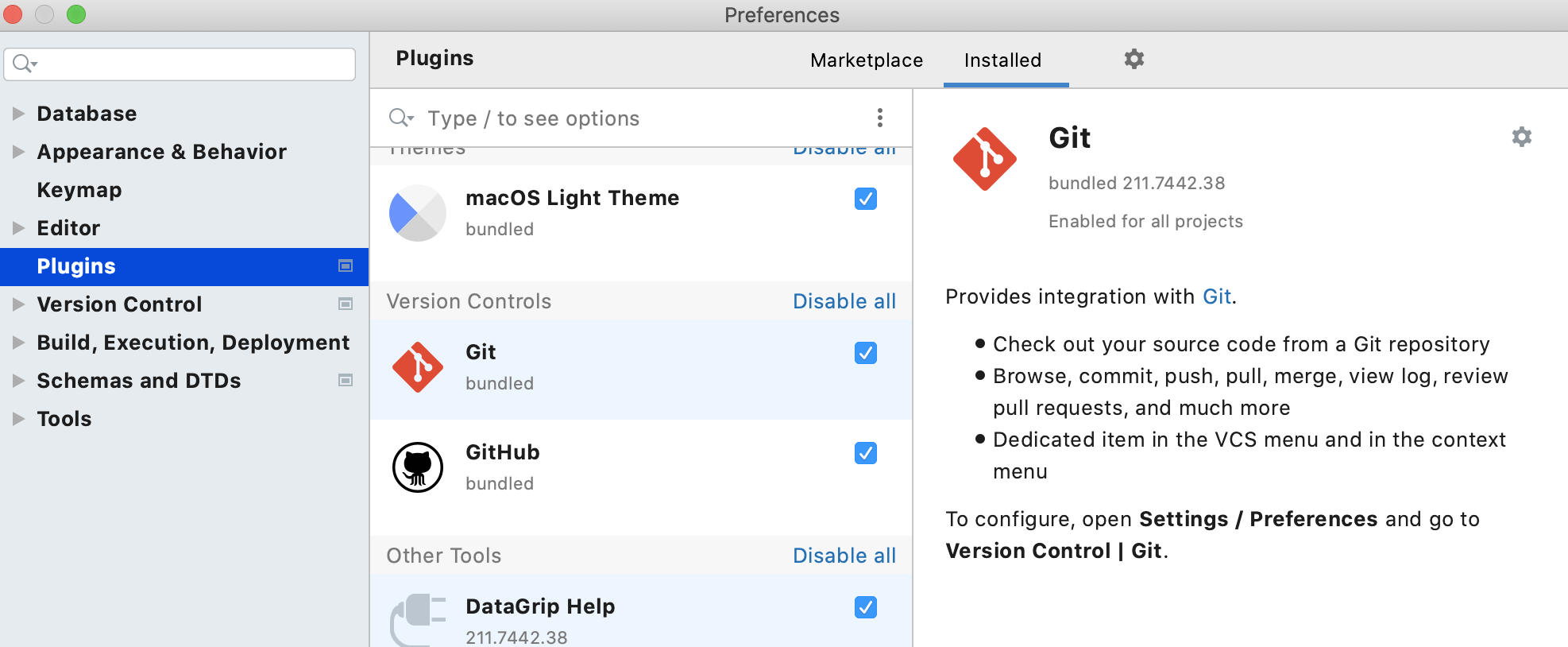Click the macOS Light Theme icon
This screenshot has height=647, width=1568.
[x=418, y=213]
